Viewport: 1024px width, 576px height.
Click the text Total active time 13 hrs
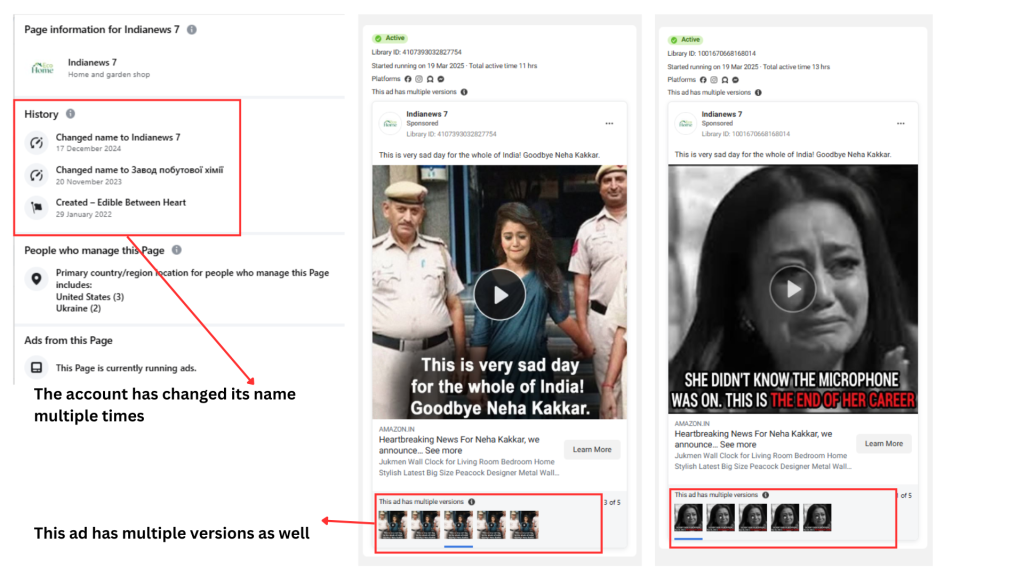797,67
